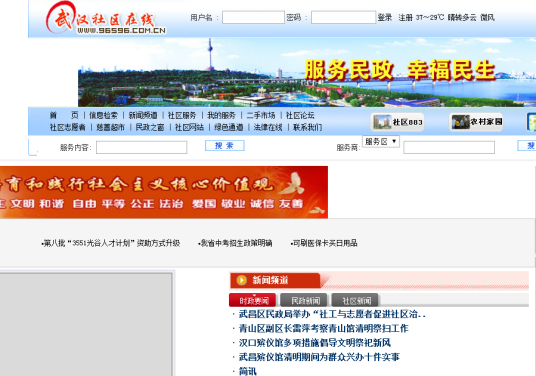Viewport: 536px width, 376px height.
Task: Open 社区论坛 in the navigation menu
Action: tap(300, 116)
